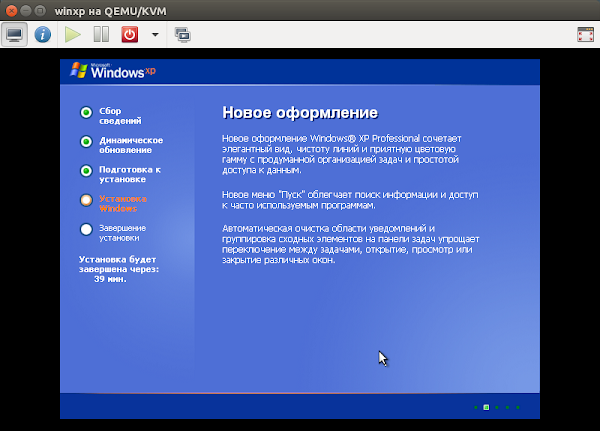The height and width of the screenshot is (431, 600).
Task: Click the 'Динамическое обновление' label
Action: click(131, 145)
